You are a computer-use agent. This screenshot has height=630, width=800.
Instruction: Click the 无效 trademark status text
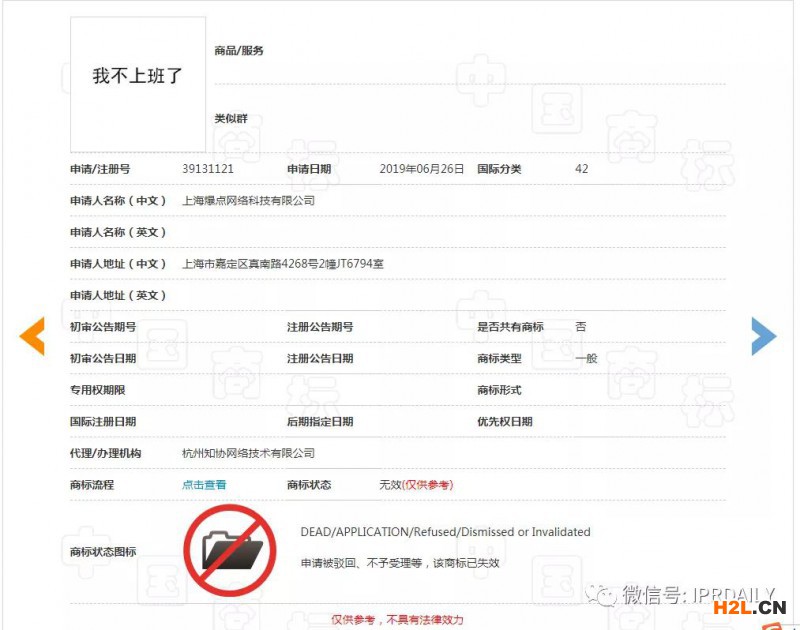click(389, 485)
